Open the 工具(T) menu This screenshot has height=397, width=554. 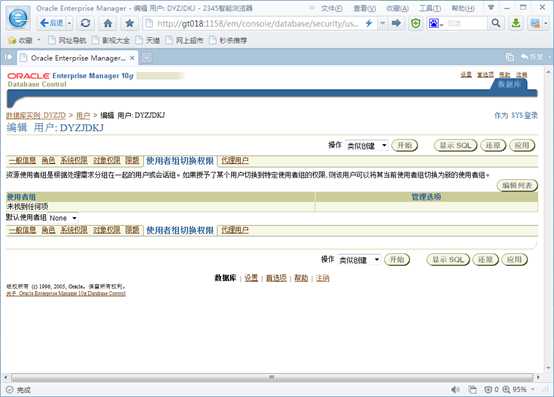(x=430, y=8)
